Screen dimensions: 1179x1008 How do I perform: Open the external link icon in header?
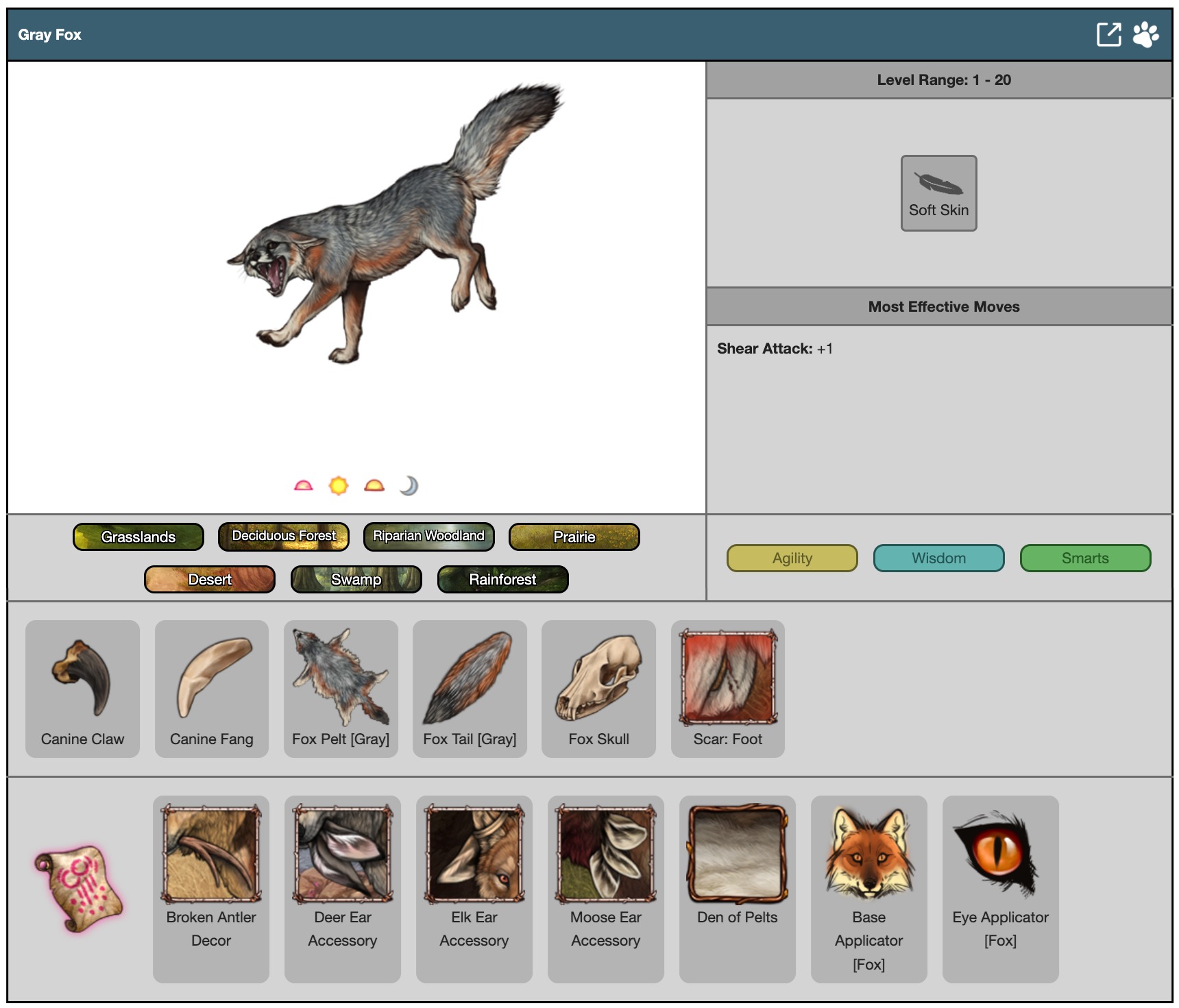pos(1108,34)
